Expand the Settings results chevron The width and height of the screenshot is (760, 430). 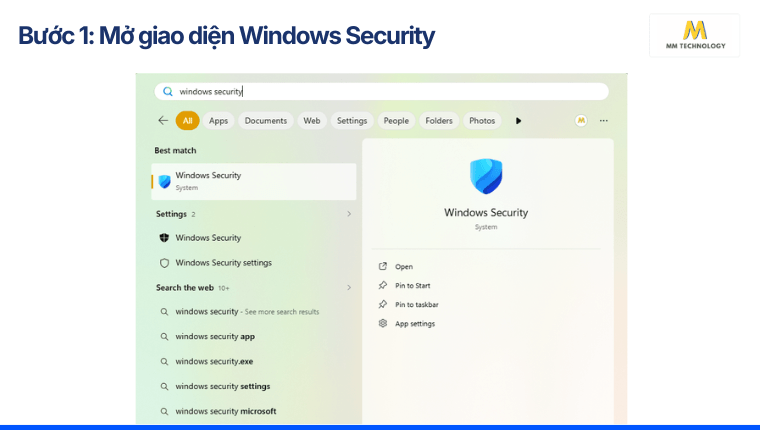(349, 214)
